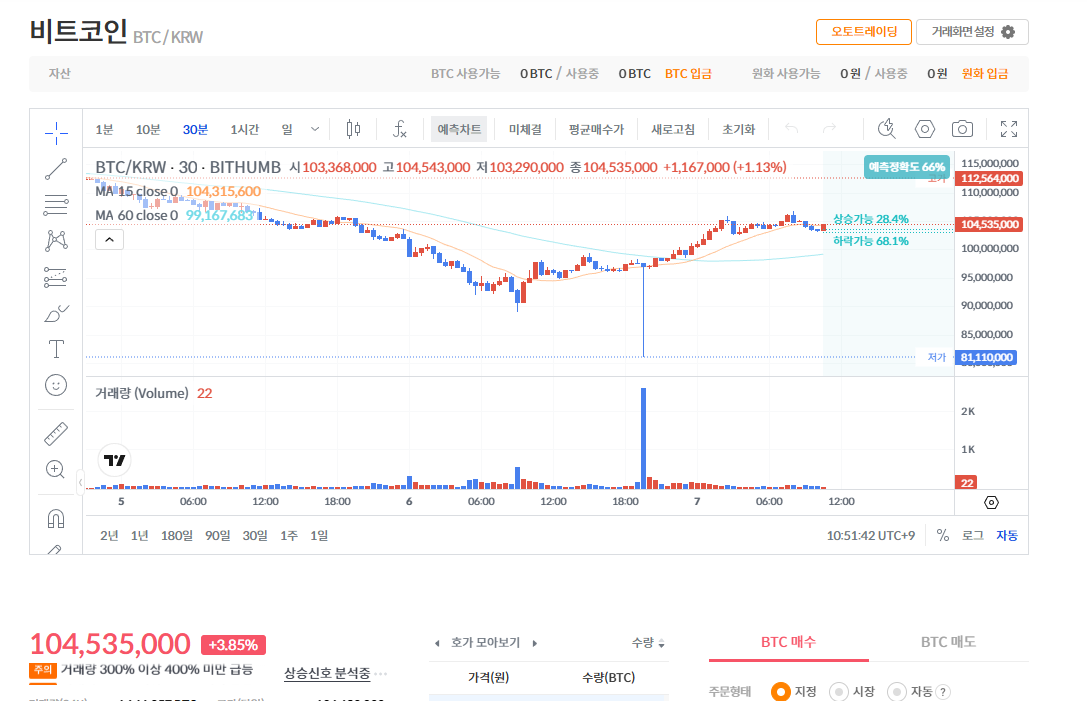Sort by 수량 column arrows
Screen dimensions: 1087x701
[x=661, y=644]
